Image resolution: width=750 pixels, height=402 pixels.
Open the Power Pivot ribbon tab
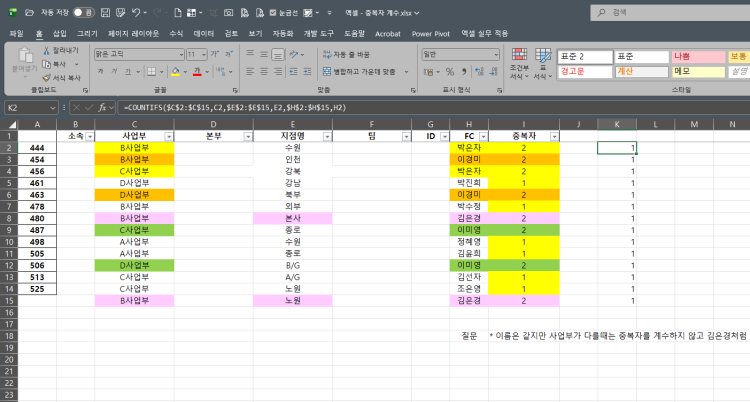(430, 33)
